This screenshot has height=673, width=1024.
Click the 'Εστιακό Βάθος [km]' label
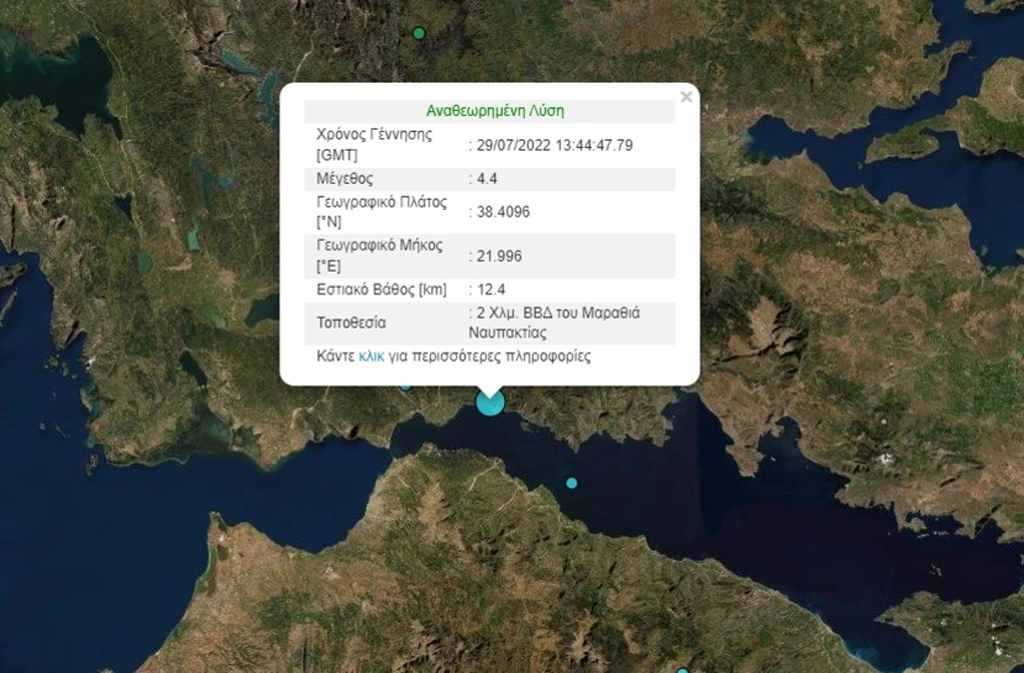381,290
